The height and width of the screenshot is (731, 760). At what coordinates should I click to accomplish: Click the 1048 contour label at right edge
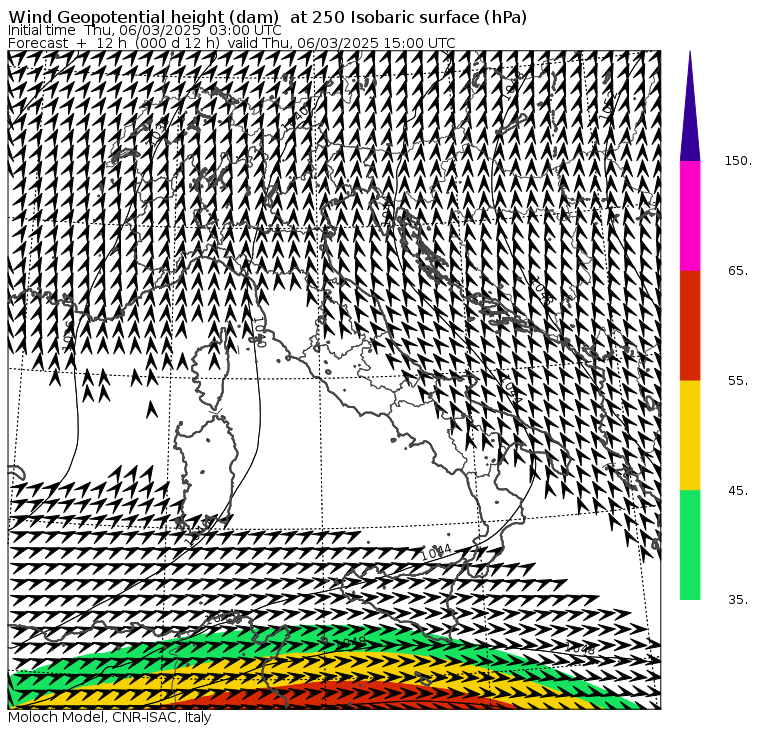point(580,648)
